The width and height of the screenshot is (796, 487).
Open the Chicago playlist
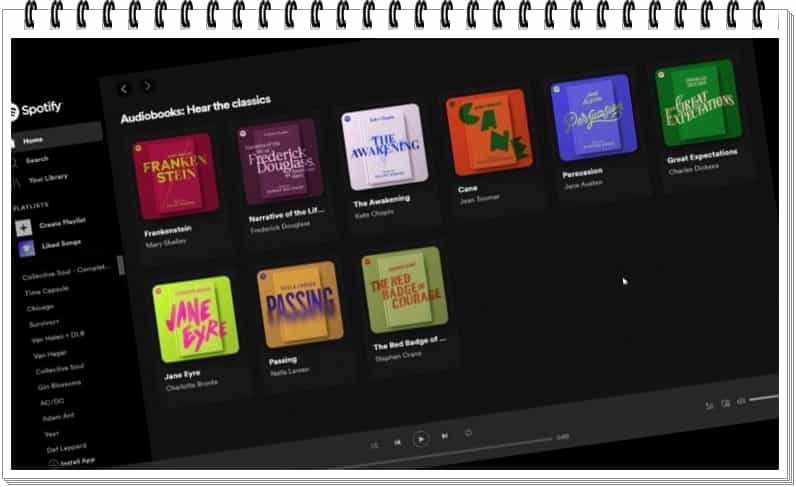pyautogui.click(x=40, y=308)
